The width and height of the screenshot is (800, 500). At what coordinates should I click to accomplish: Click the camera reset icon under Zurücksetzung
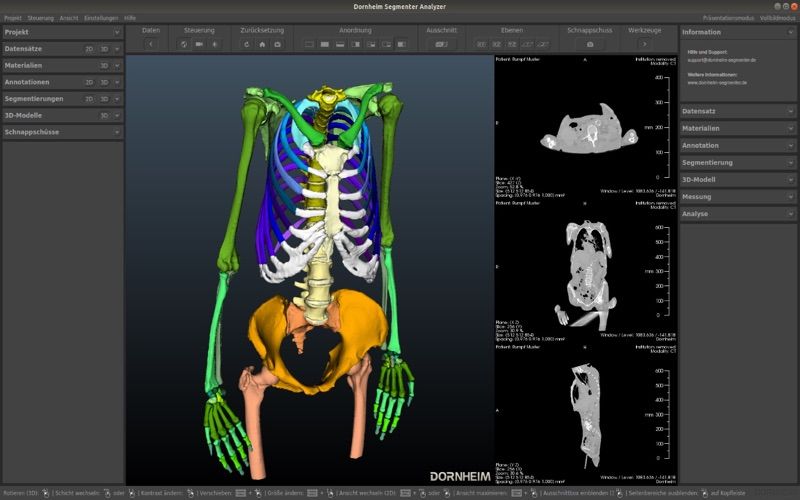click(278, 44)
